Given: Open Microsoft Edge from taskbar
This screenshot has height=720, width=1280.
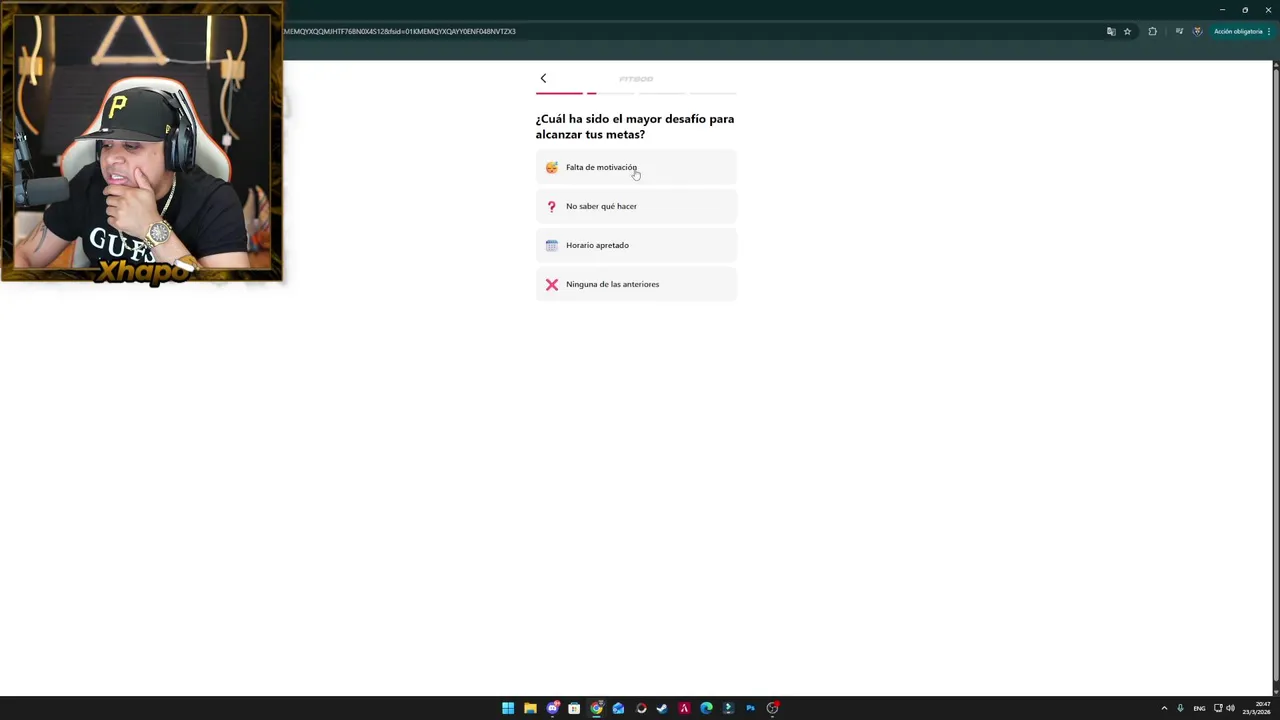Looking at the screenshot, I should [706, 708].
